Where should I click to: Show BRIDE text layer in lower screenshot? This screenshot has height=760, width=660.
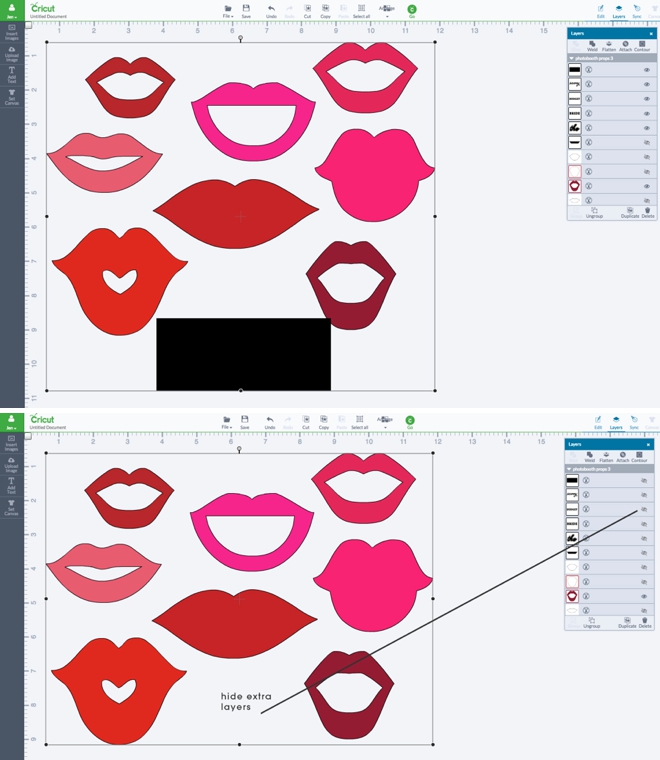[644, 524]
